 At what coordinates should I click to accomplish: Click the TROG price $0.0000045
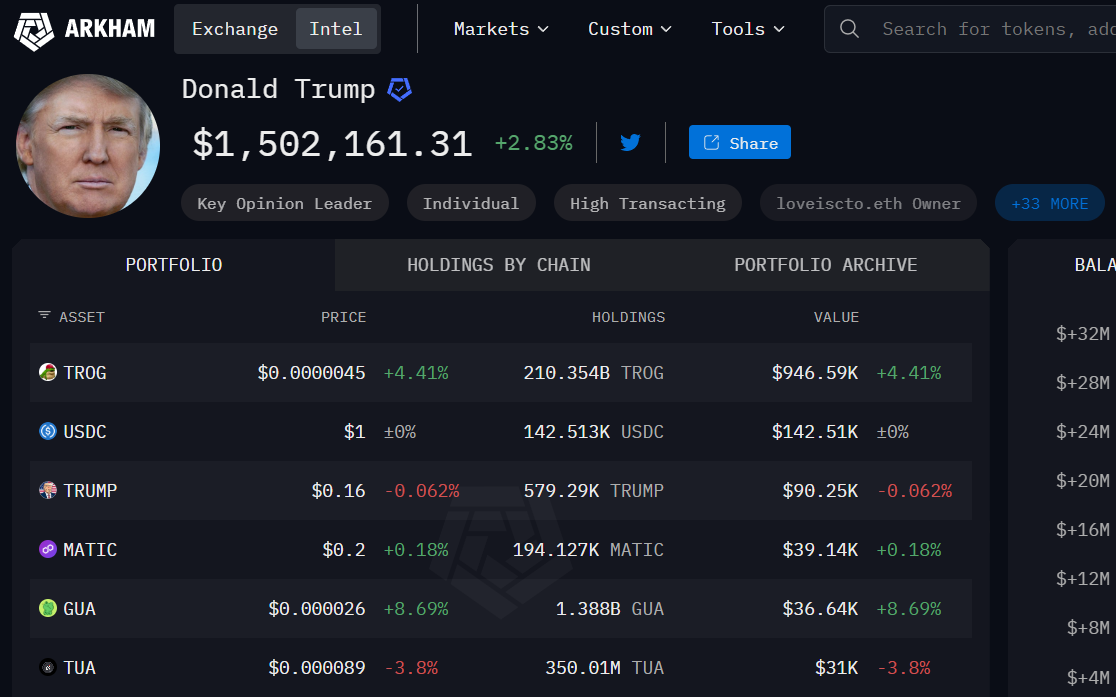click(311, 373)
